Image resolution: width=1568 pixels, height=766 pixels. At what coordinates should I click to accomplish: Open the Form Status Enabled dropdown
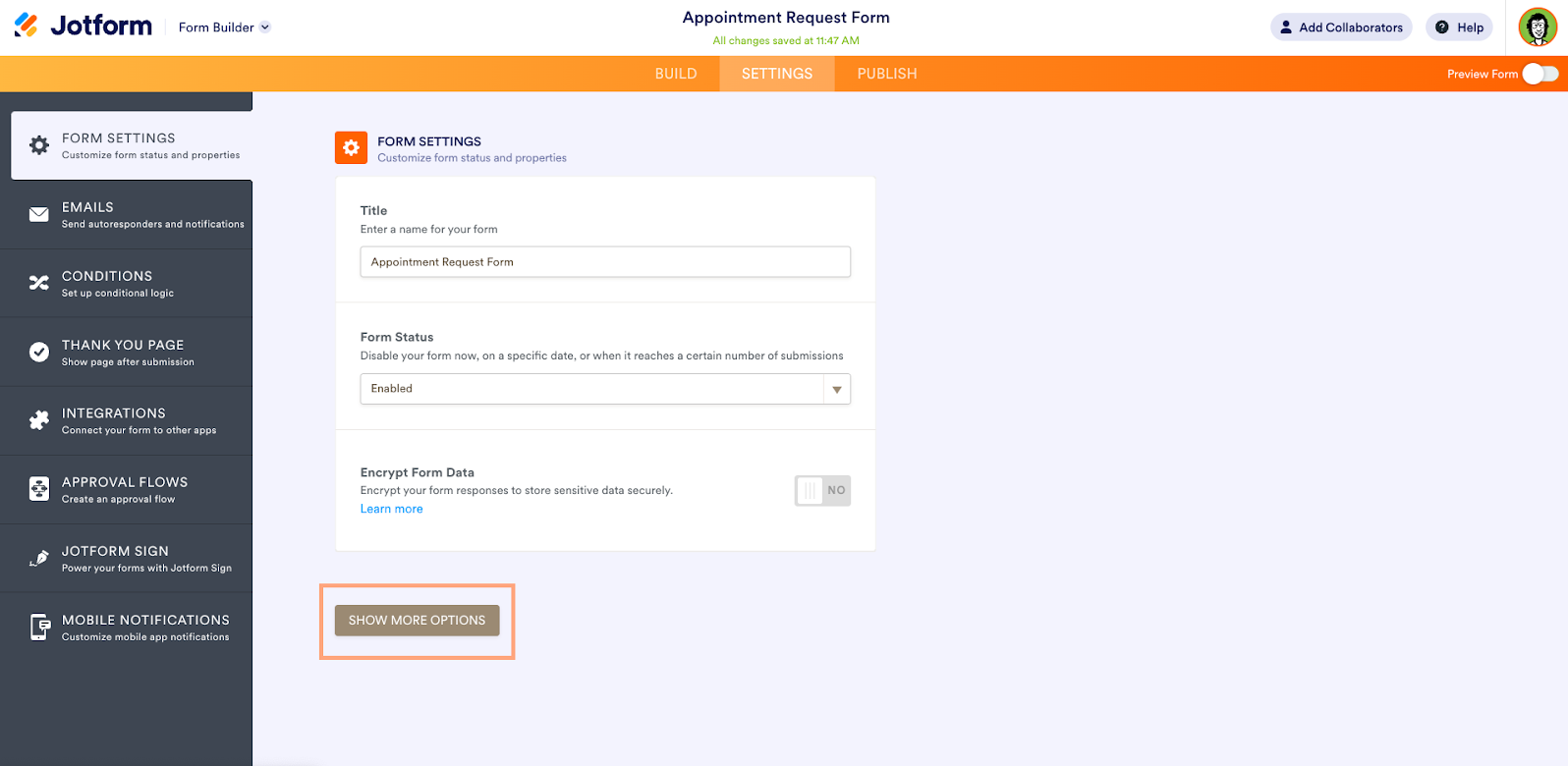(x=605, y=389)
